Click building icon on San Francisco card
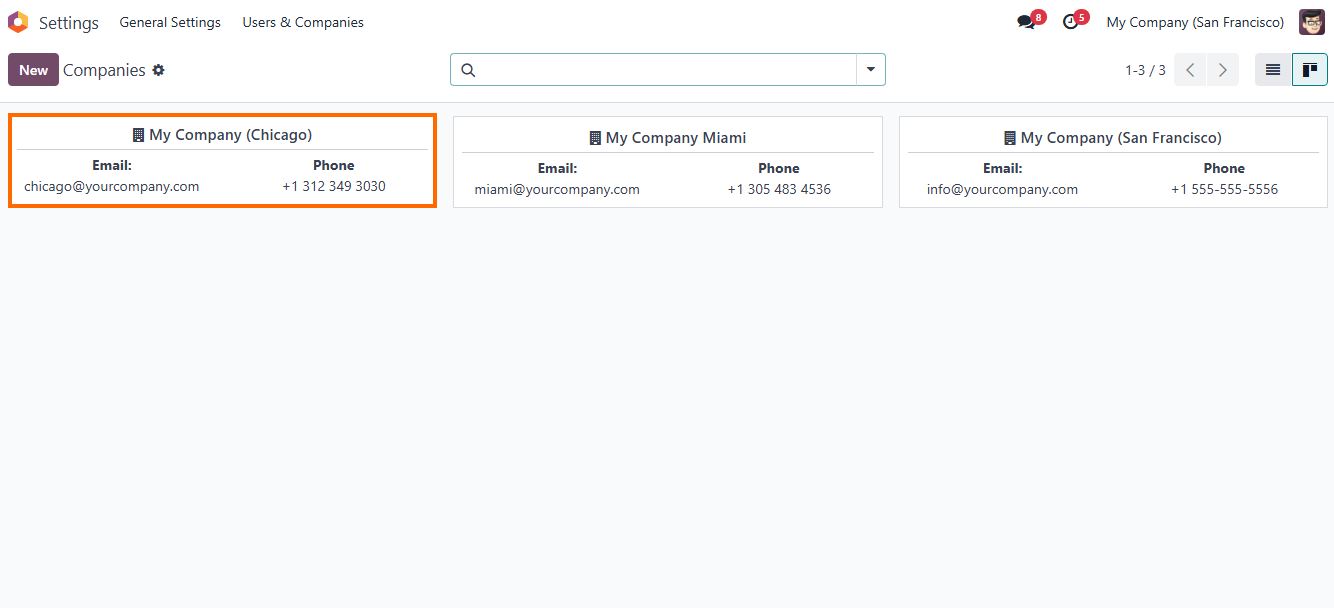The image size is (1334, 608). pos(1010,138)
